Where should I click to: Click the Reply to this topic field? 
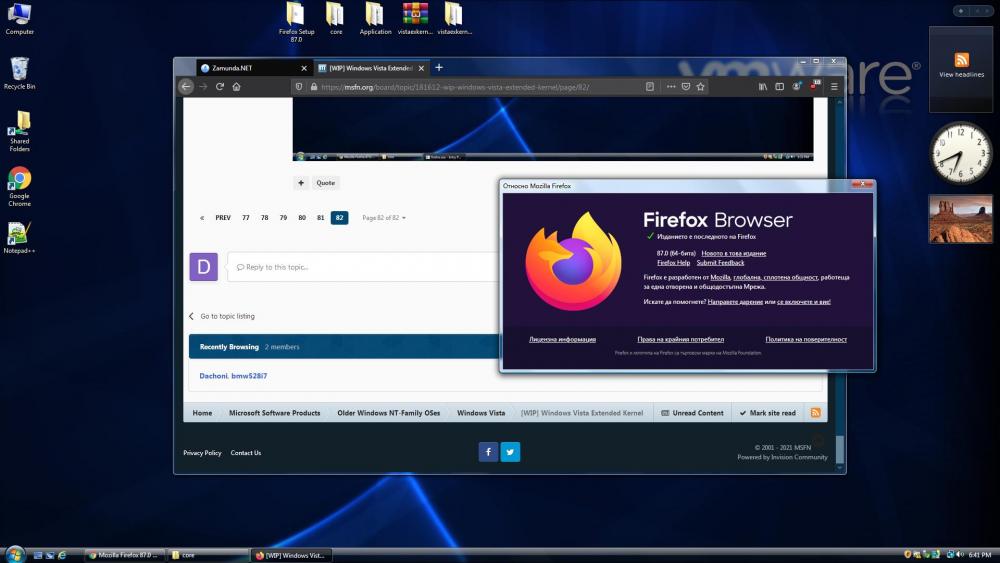pyautogui.click(x=360, y=267)
